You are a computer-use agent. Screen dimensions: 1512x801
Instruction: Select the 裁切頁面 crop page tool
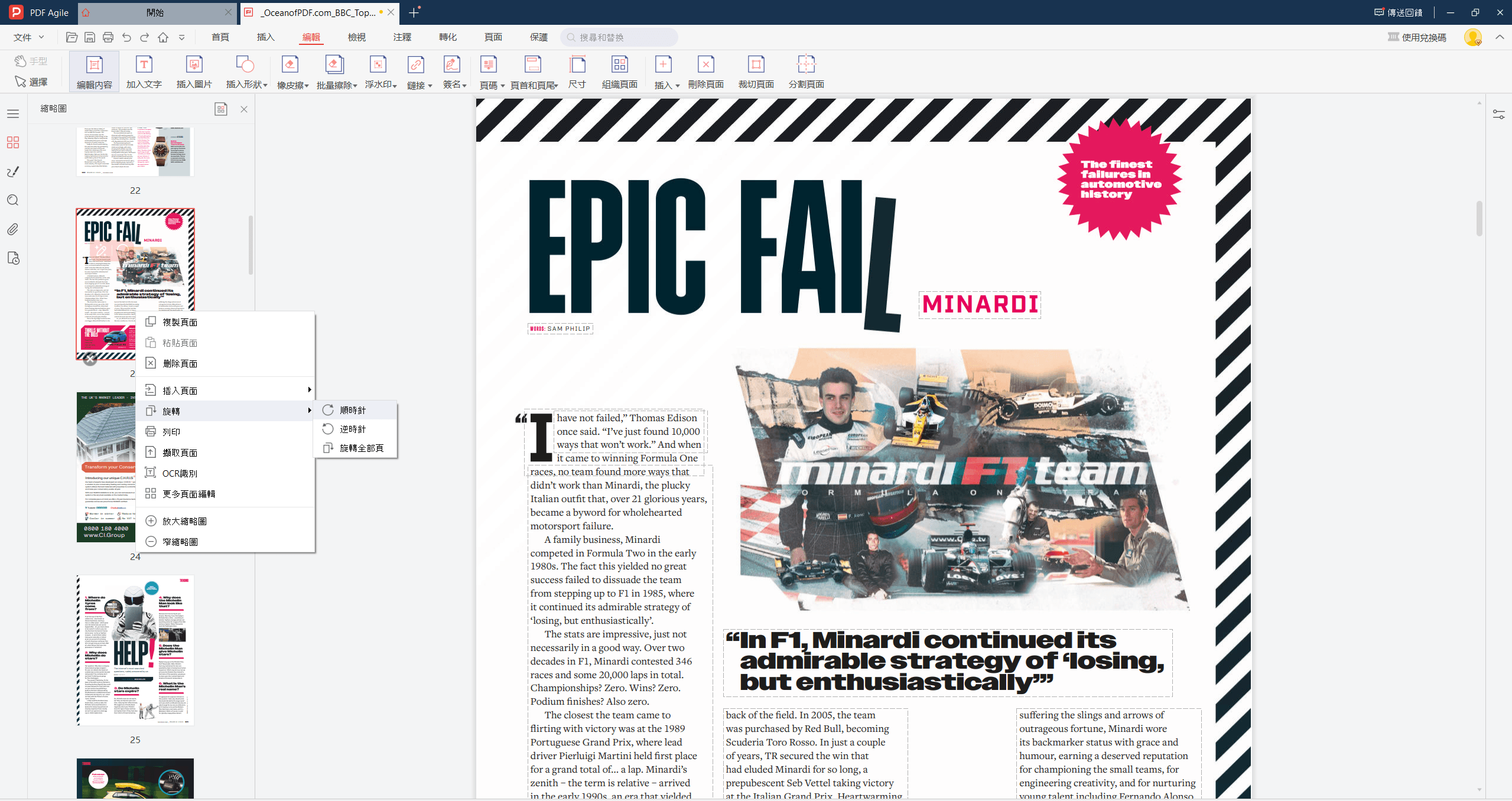point(756,72)
